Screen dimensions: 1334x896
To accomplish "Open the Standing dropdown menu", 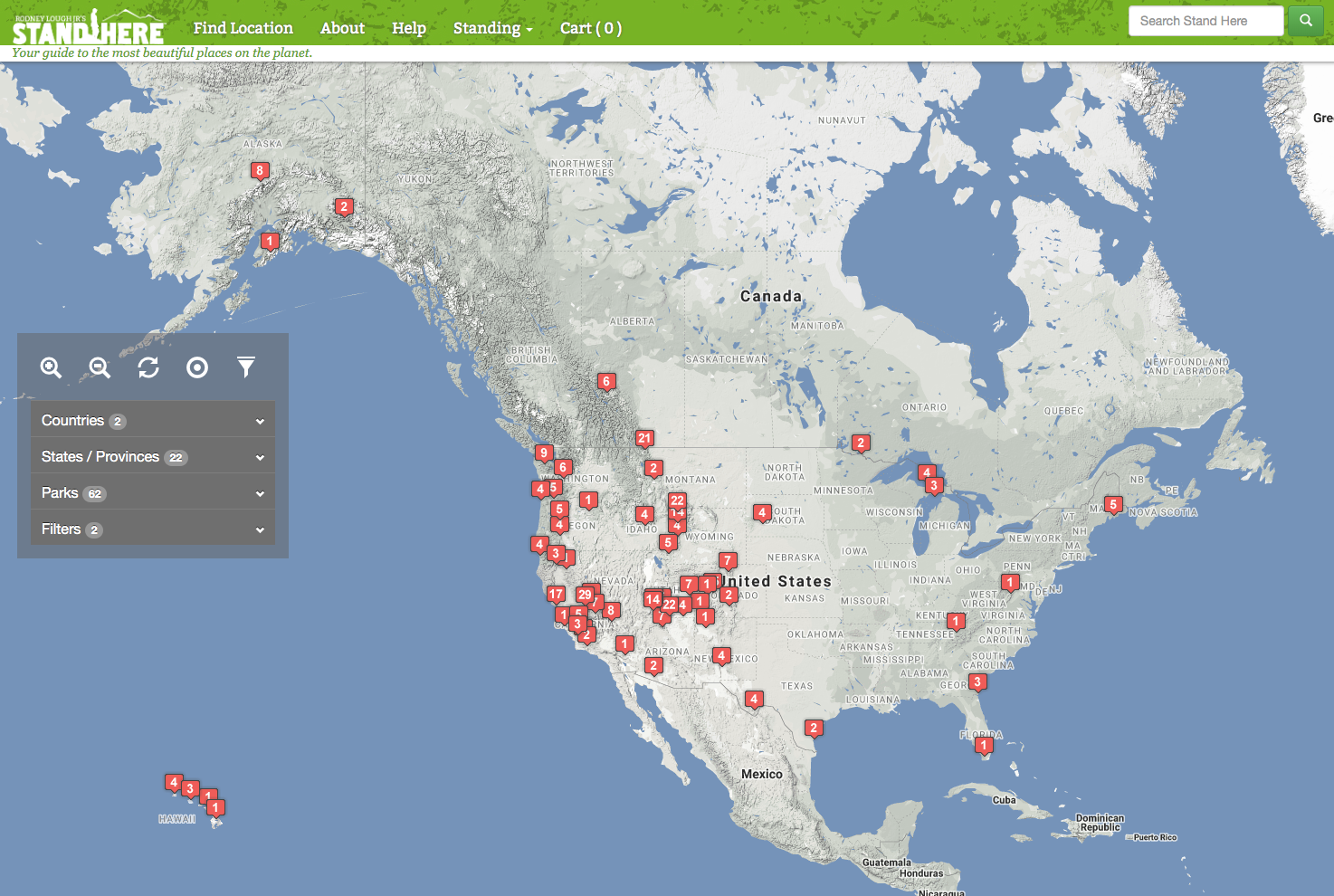I will tap(492, 28).
